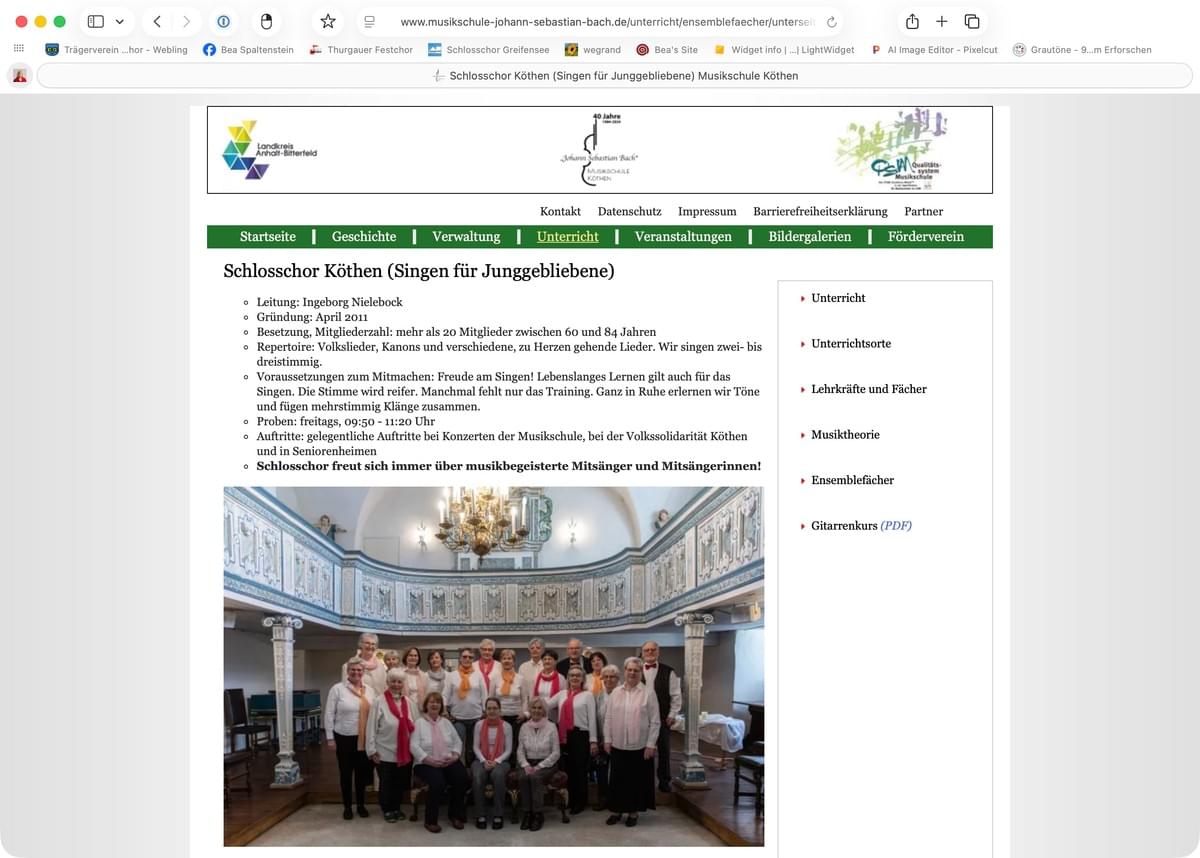The height and width of the screenshot is (858, 1200).
Task: Go forward to the next page
Action: coord(186,21)
